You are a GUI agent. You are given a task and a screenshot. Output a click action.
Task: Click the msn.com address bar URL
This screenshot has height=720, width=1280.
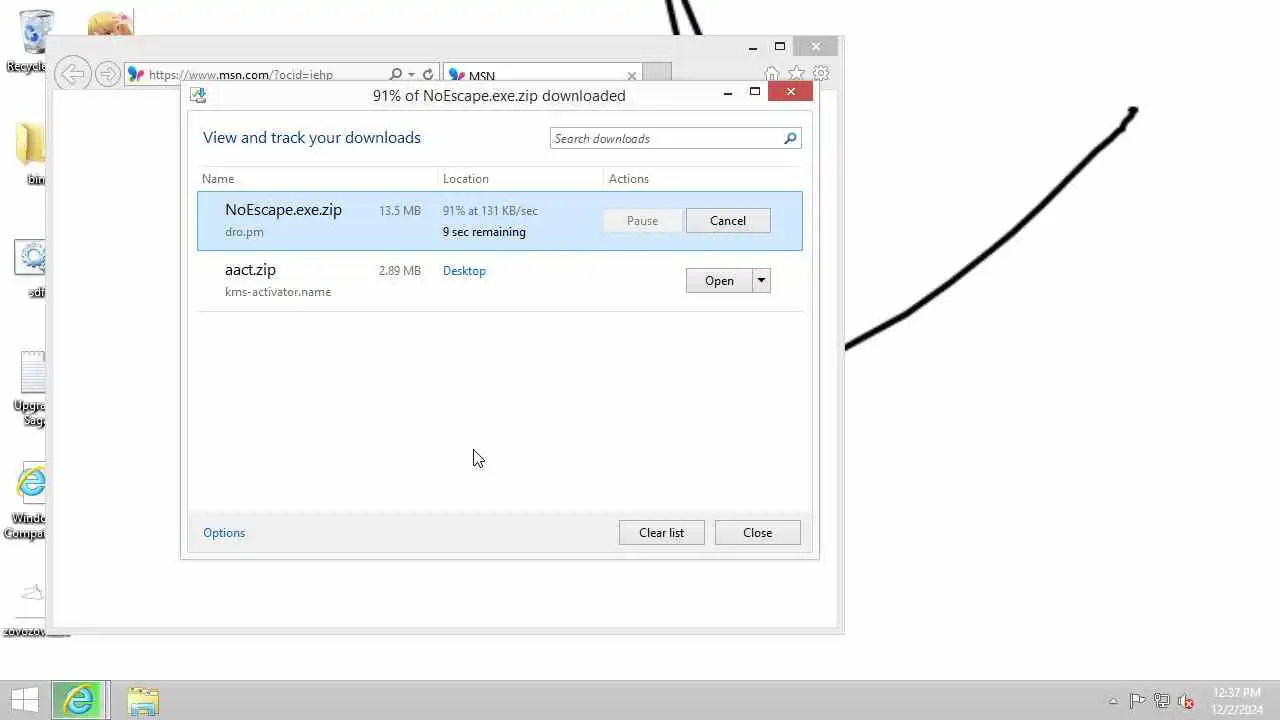[x=240, y=75]
